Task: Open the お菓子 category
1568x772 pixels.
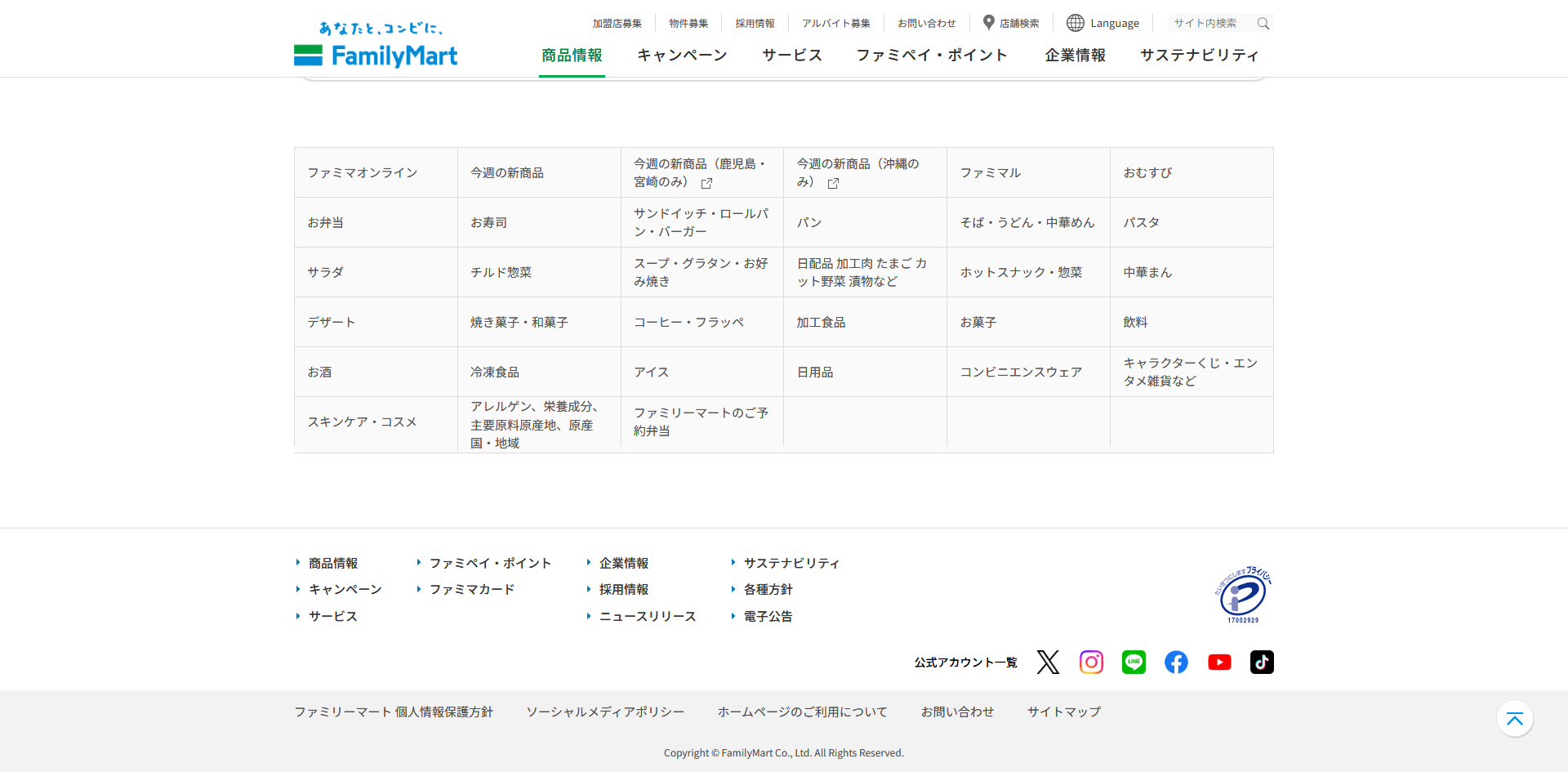Action: point(1028,322)
